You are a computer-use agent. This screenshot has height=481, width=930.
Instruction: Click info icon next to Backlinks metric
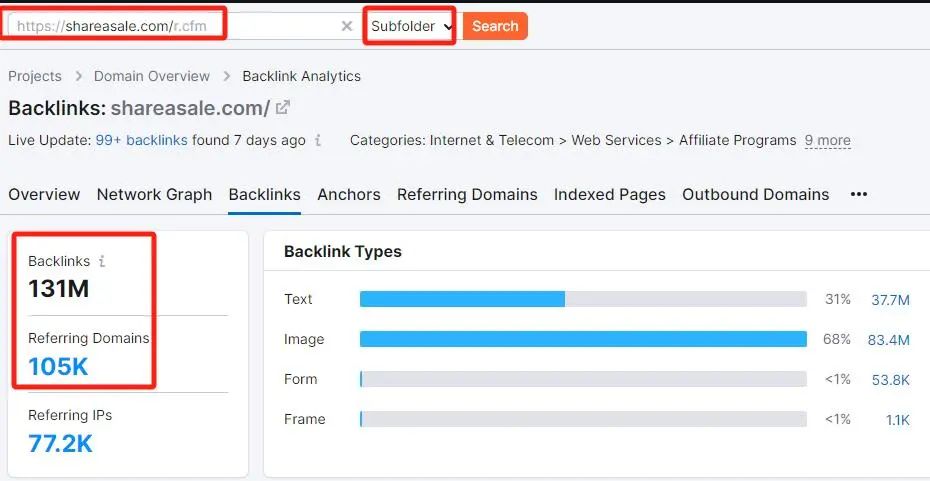(102, 261)
